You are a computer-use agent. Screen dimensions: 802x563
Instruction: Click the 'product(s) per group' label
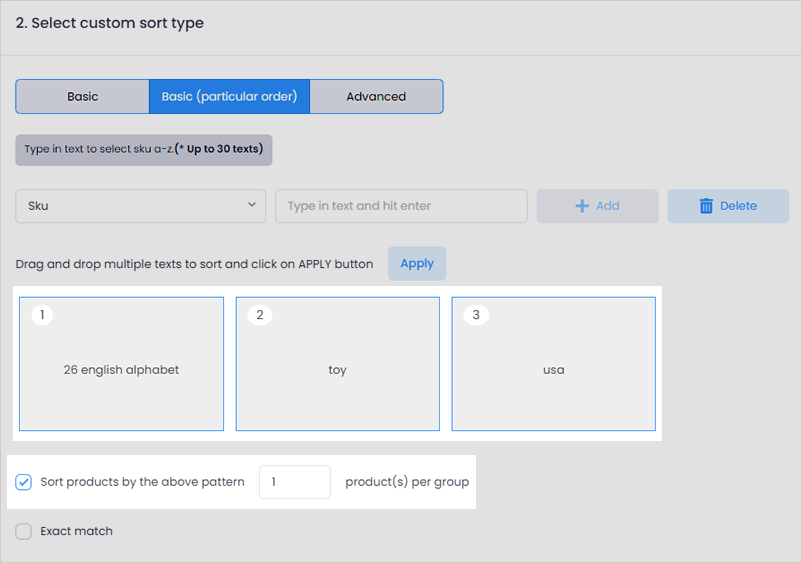(x=407, y=482)
